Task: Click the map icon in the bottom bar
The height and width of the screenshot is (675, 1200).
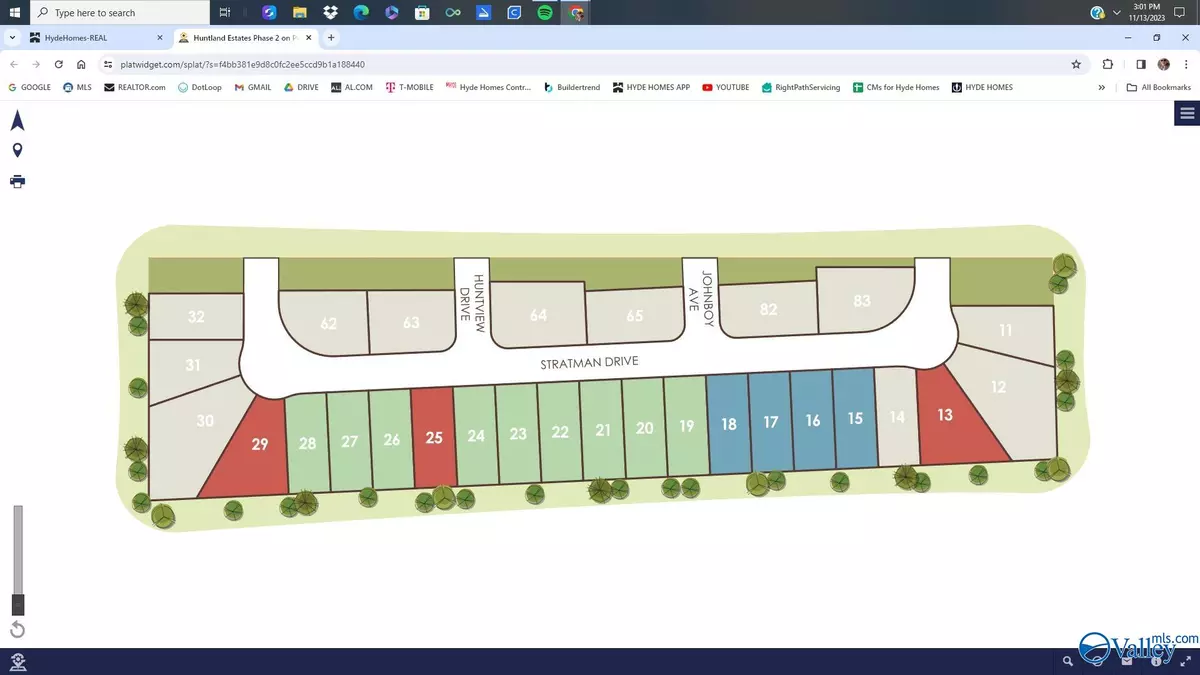Action: pyautogui.click(x=17, y=661)
